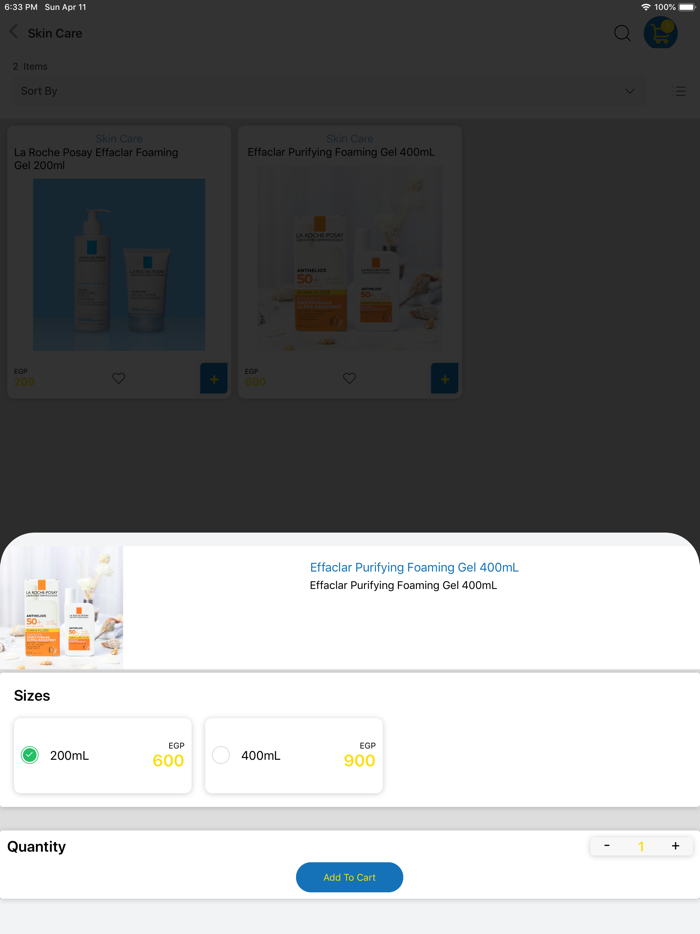
Task: Open the Effaclar 400mL card product image
Action: point(350,258)
